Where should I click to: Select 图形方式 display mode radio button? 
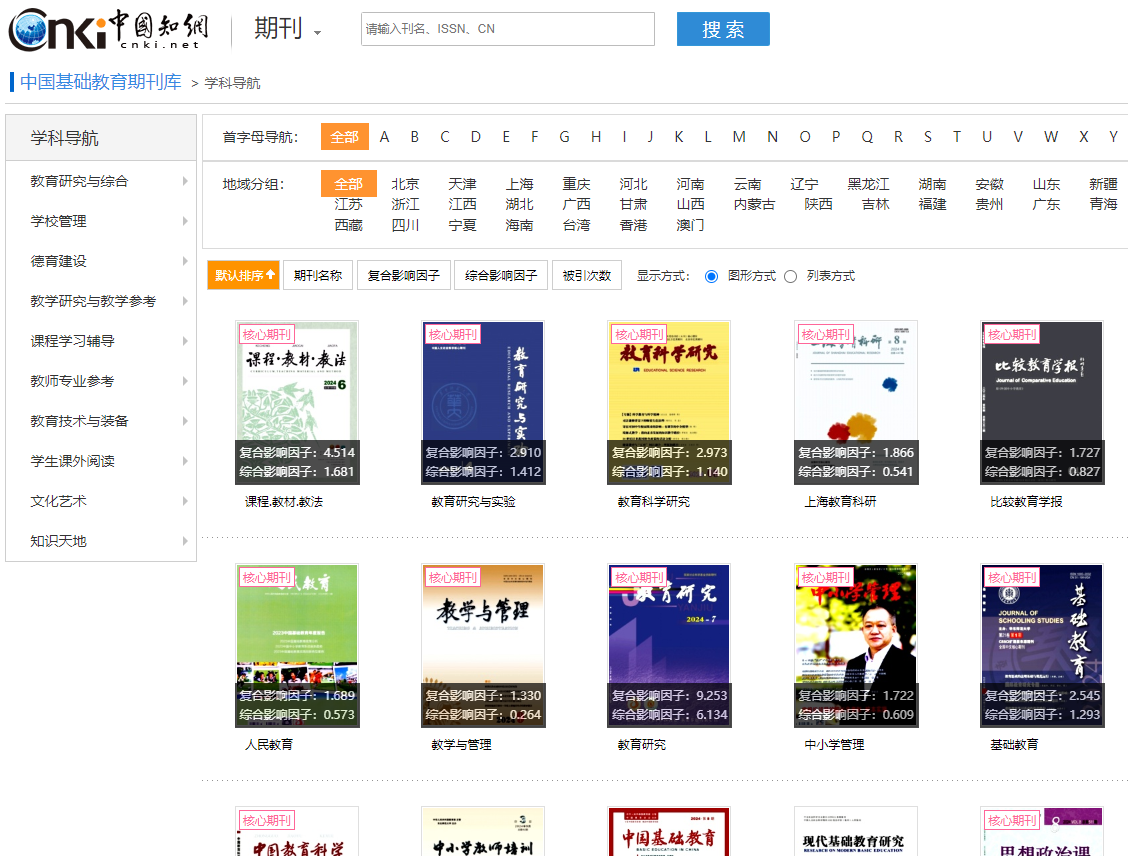712,276
